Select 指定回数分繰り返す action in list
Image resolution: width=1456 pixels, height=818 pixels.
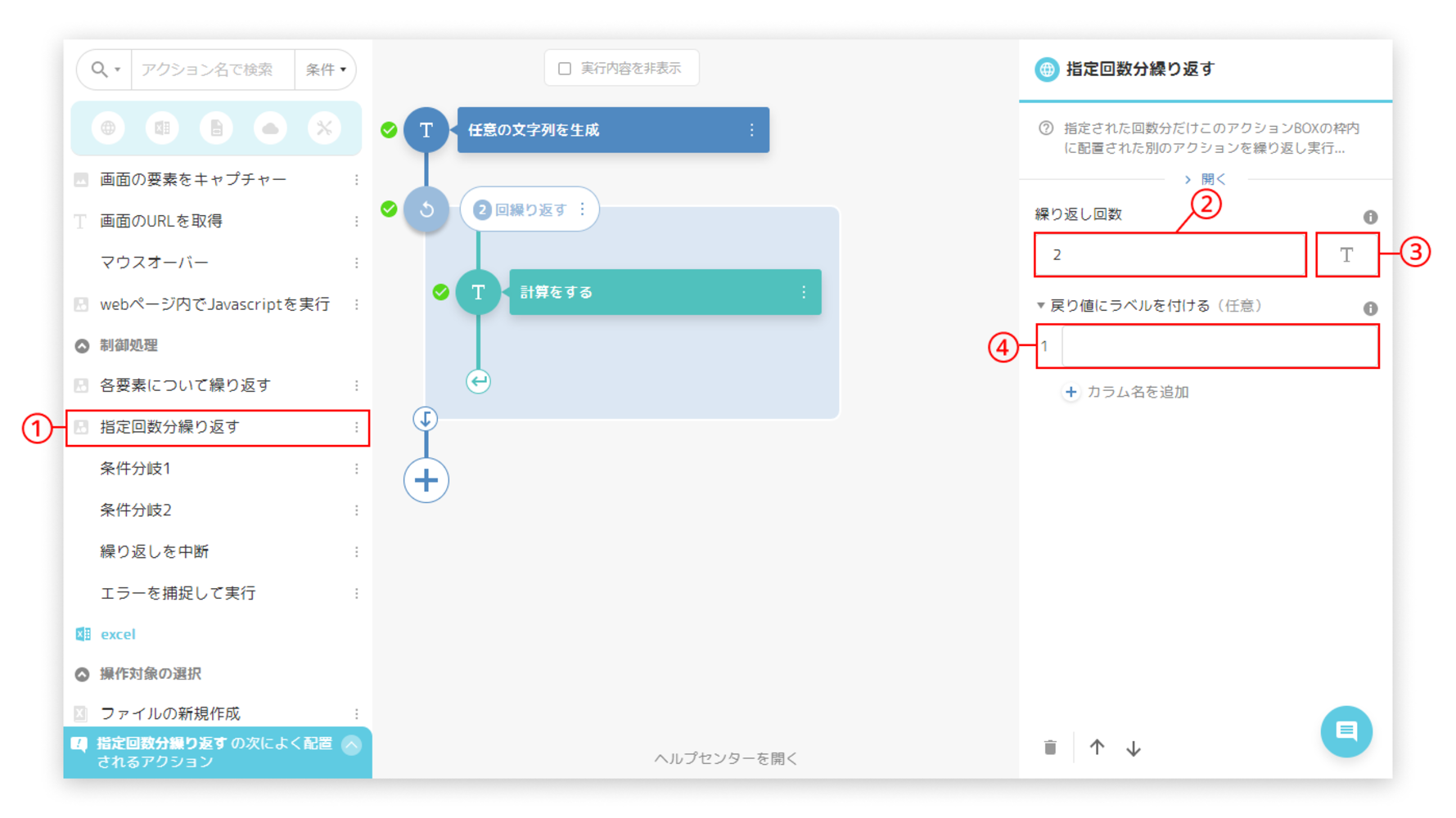[217, 427]
